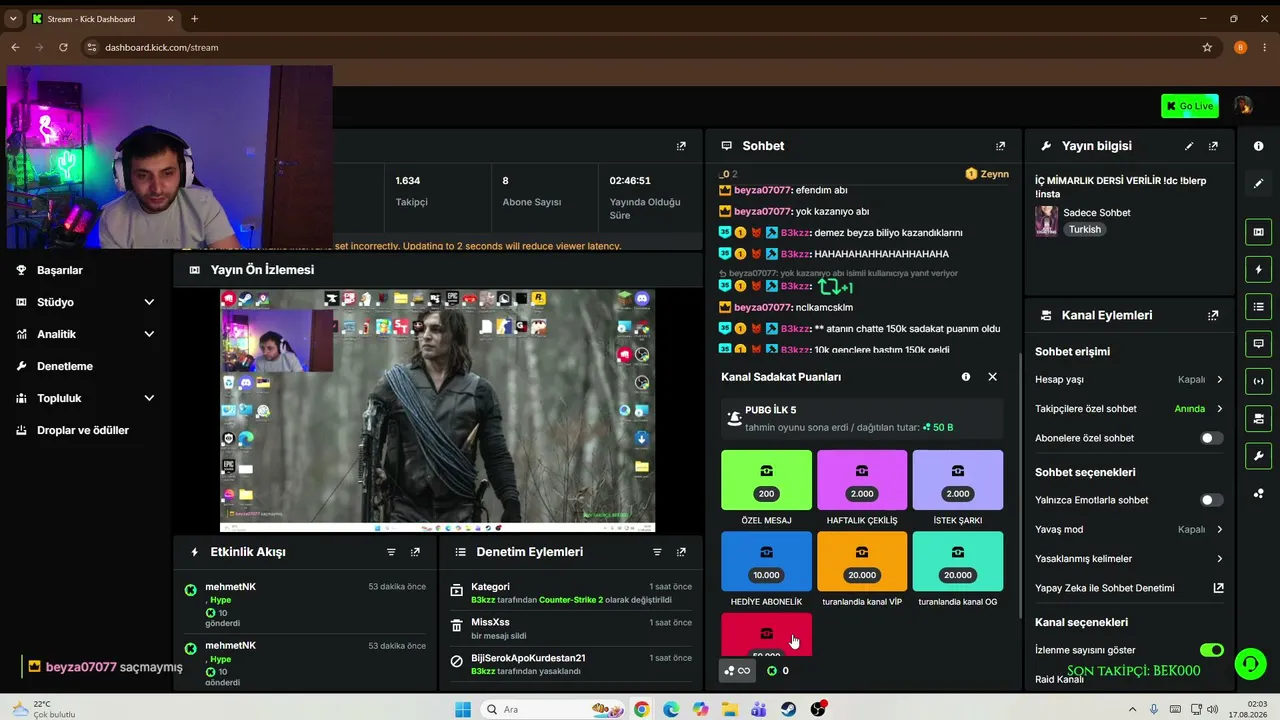Click the Zeynn badge in chat header

(987, 174)
